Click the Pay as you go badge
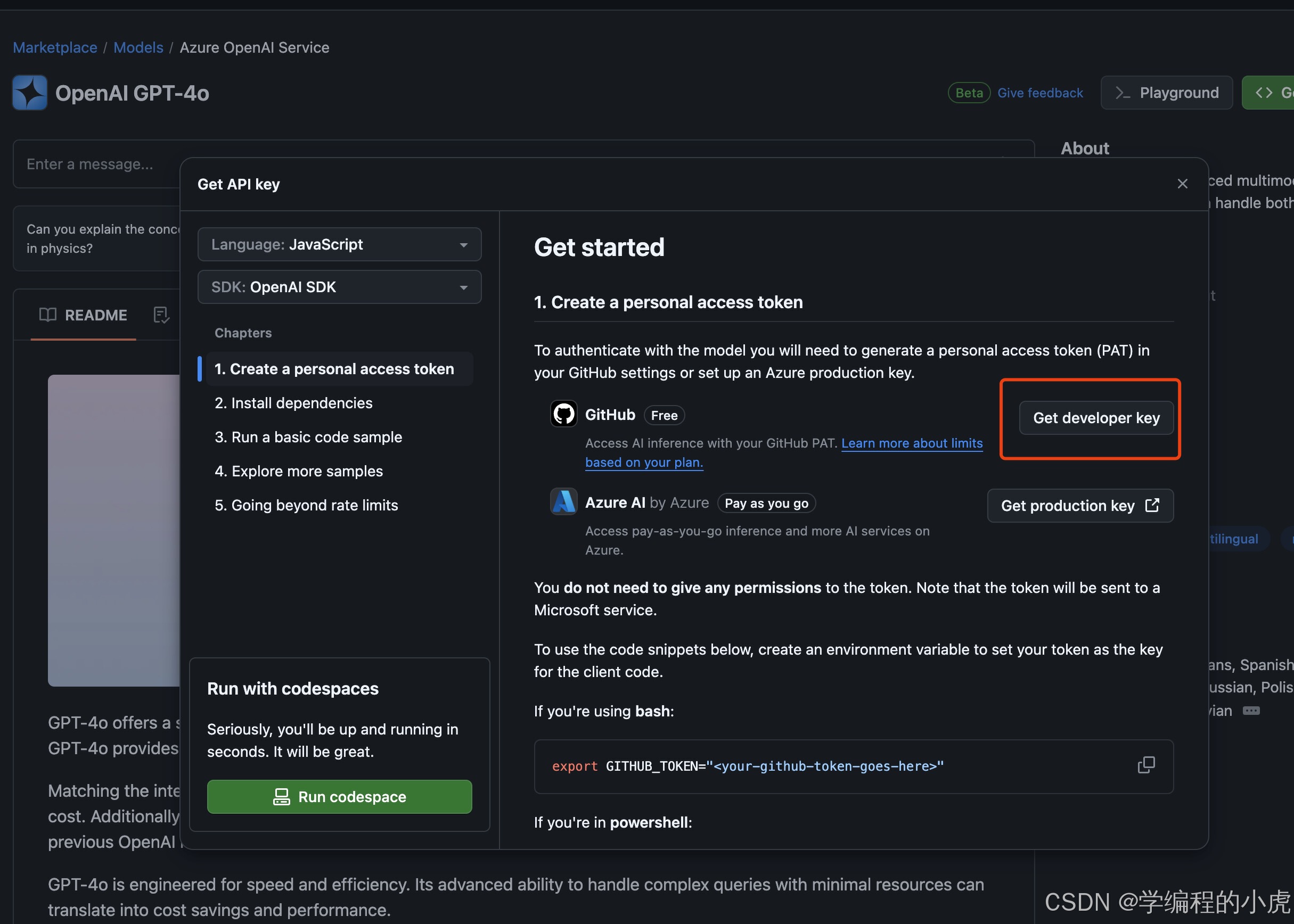Screen dimensions: 1294x924 click(766, 504)
